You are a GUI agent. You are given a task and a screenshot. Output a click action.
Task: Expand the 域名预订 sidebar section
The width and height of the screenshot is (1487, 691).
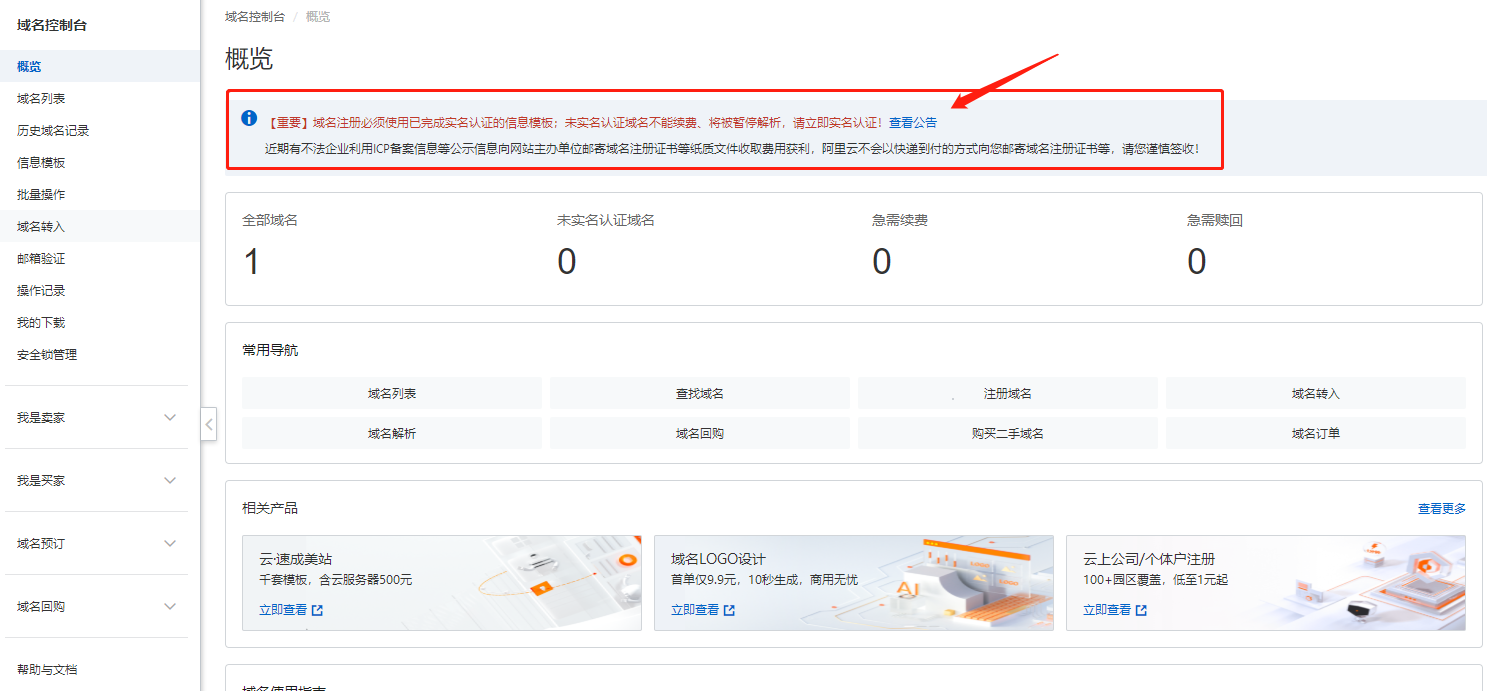(x=169, y=544)
